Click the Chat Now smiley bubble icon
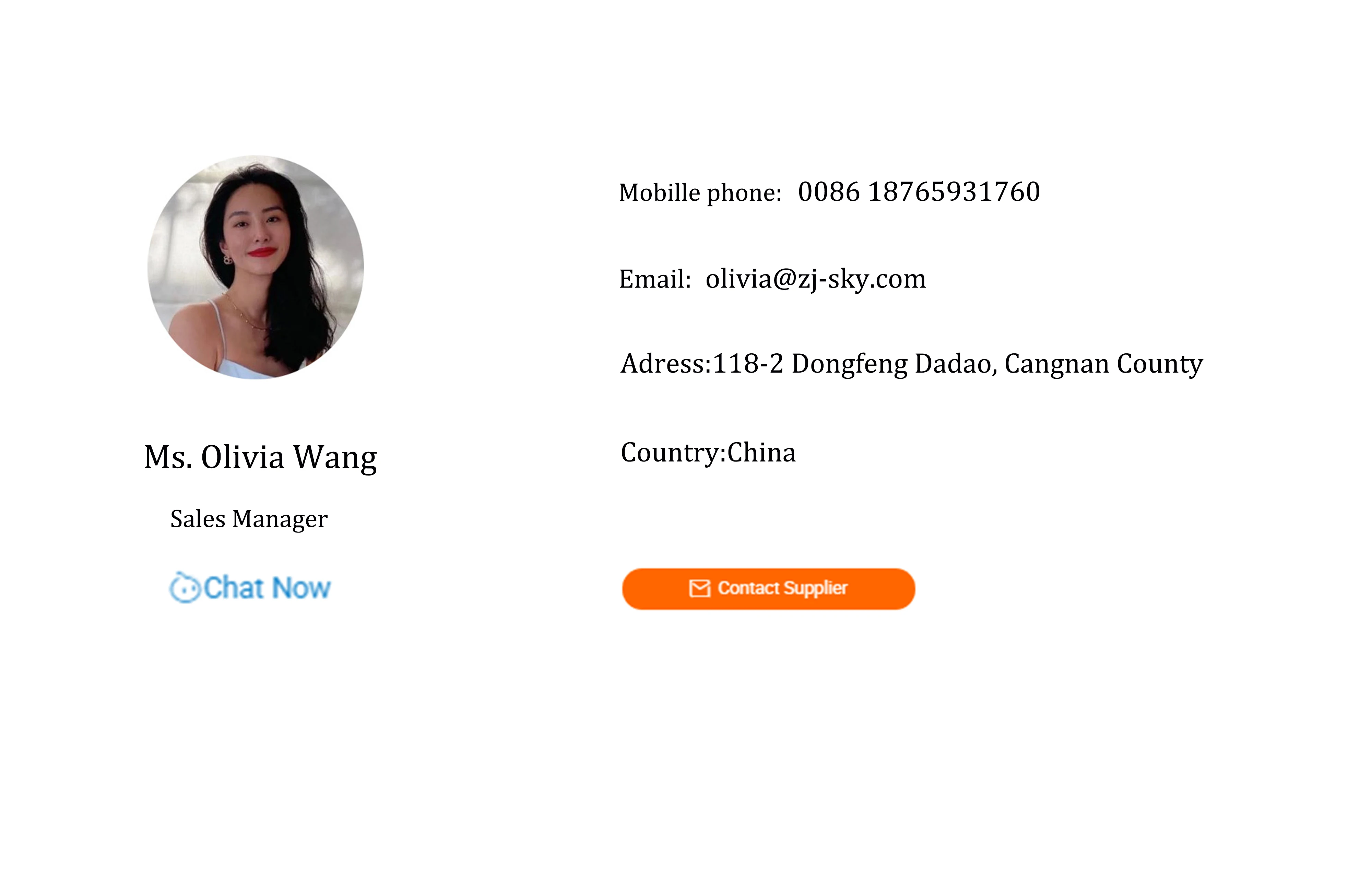This screenshot has height=892, width=1372. tap(185, 588)
